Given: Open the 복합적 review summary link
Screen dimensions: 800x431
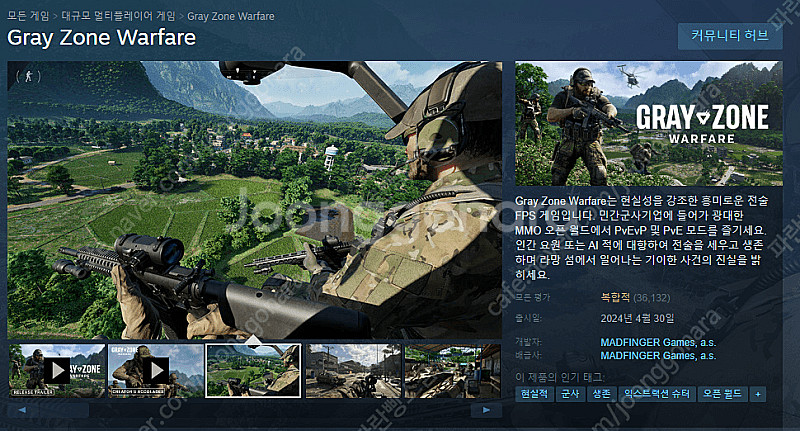Looking at the screenshot, I should [x=615, y=297].
